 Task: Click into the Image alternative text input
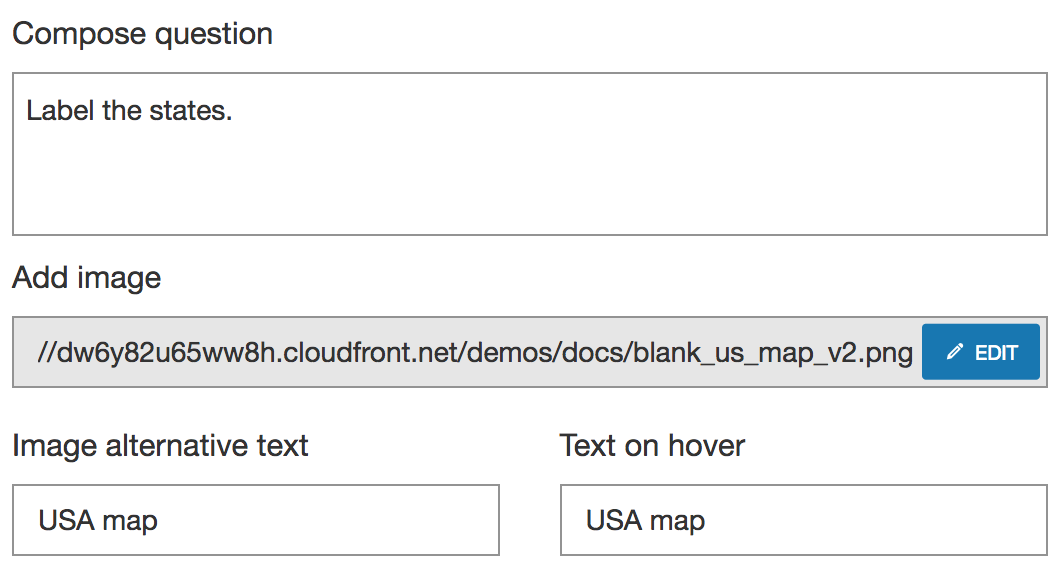255,520
